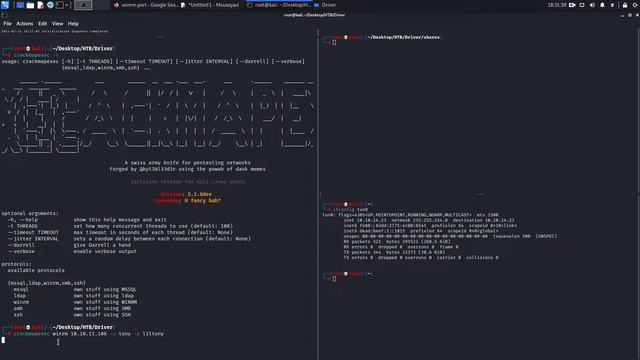Viewport: 640px width, 360px height.
Task: Click the screen recorder tray icon
Action: click(x=572, y=5)
